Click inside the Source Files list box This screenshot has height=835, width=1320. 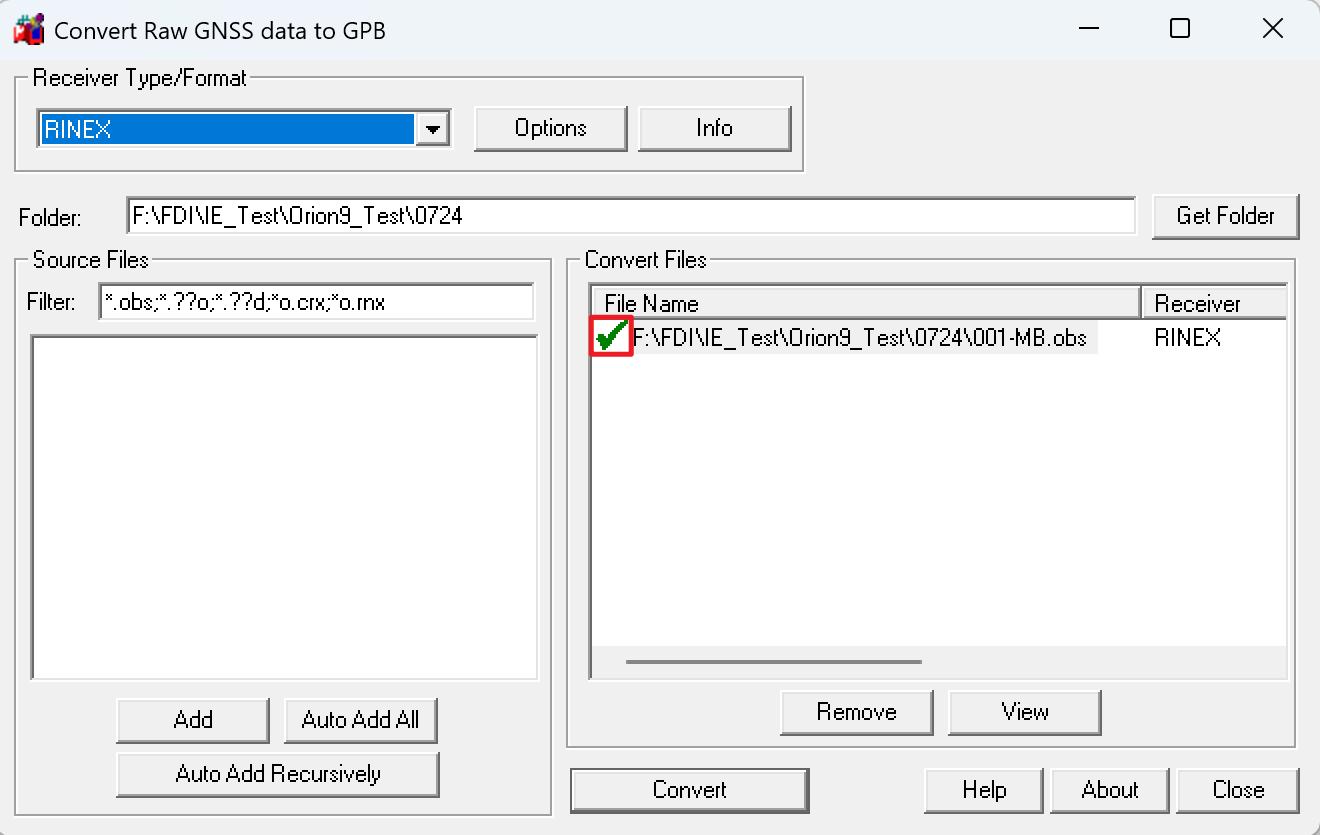pyautogui.click(x=285, y=508)
